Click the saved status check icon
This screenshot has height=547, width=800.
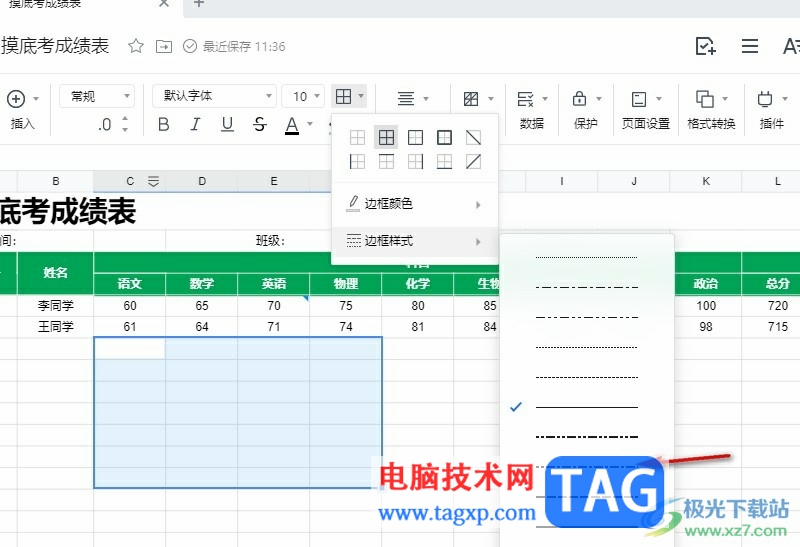point(190,46)
